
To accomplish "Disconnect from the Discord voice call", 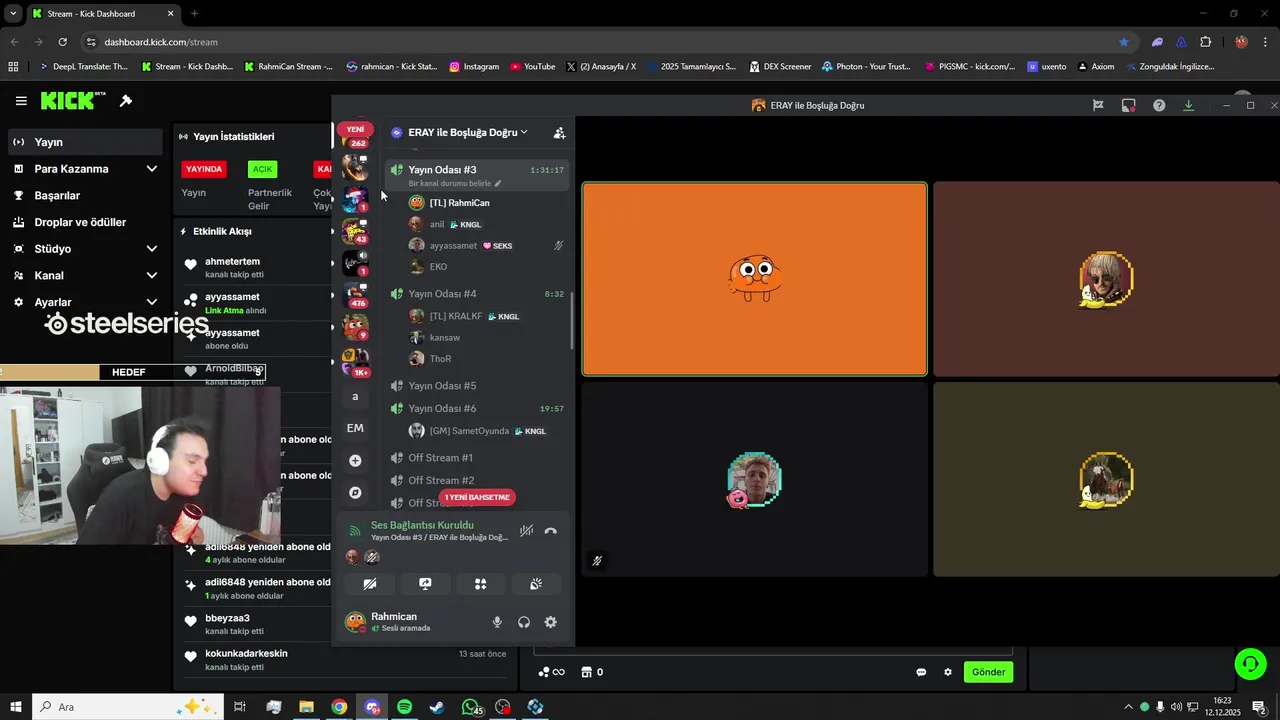I will tap(550, 531).
